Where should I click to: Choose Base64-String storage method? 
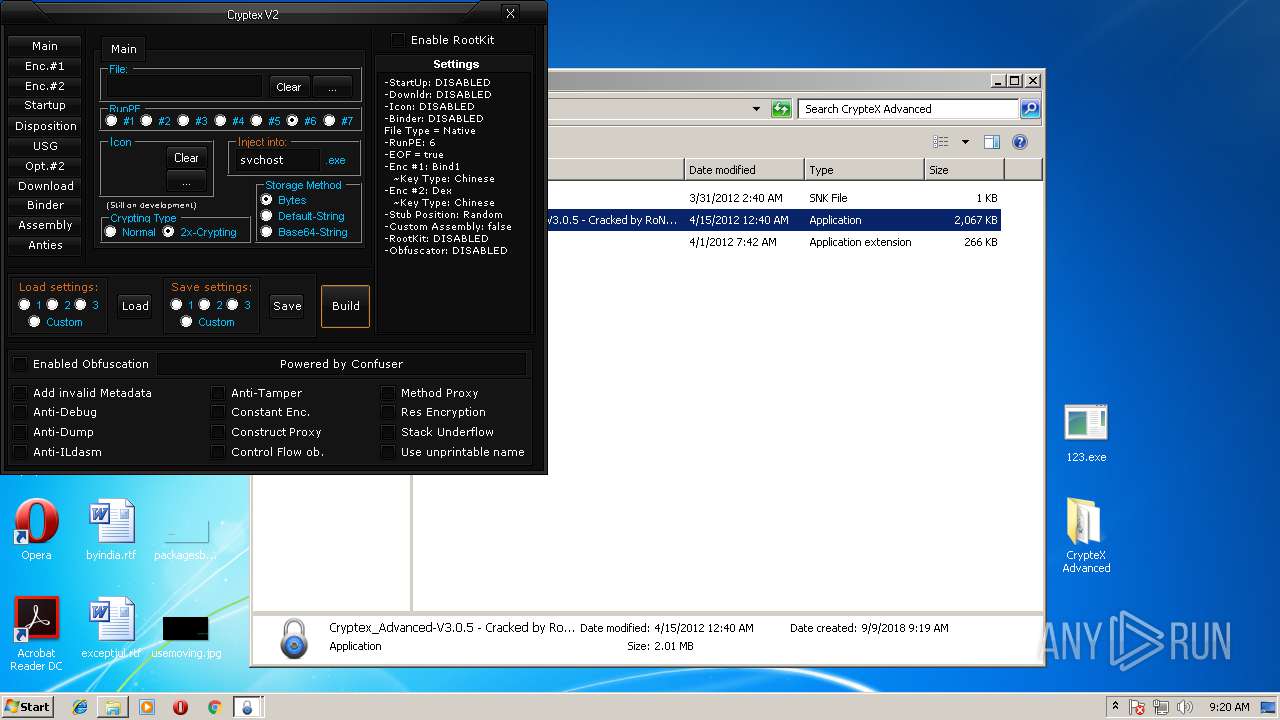pos(266,232)
